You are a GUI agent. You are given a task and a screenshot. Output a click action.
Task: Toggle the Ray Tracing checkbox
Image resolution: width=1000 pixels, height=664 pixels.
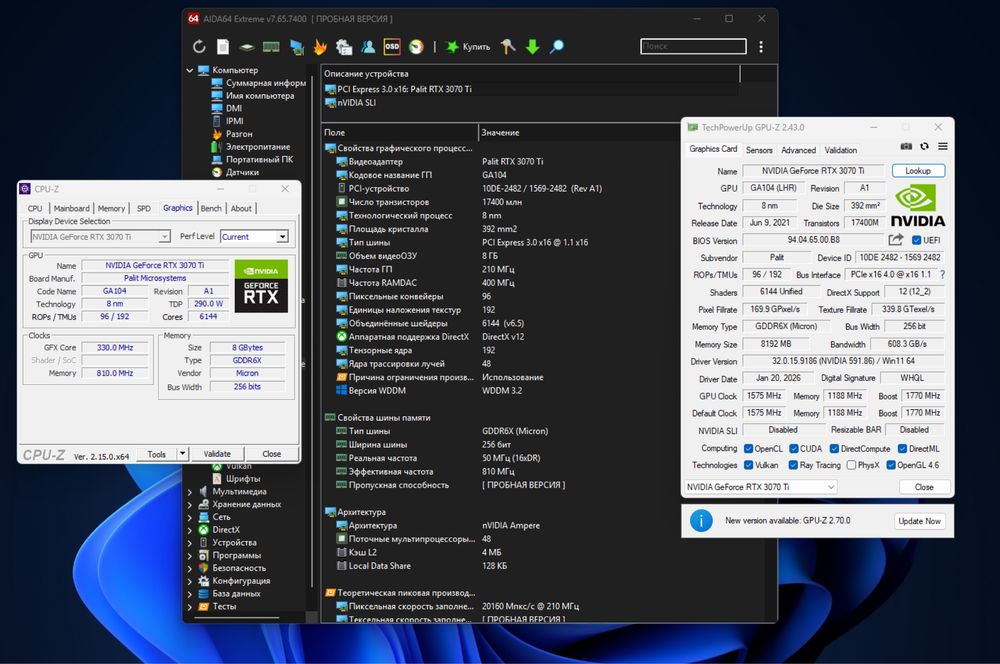coord(793,465)
